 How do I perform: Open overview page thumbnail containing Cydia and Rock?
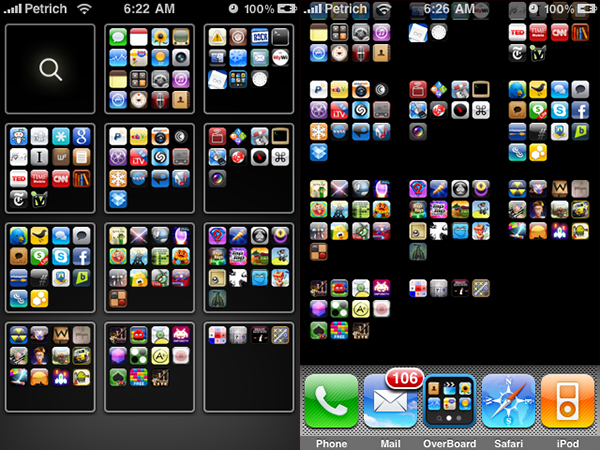(x=249, y=69)
